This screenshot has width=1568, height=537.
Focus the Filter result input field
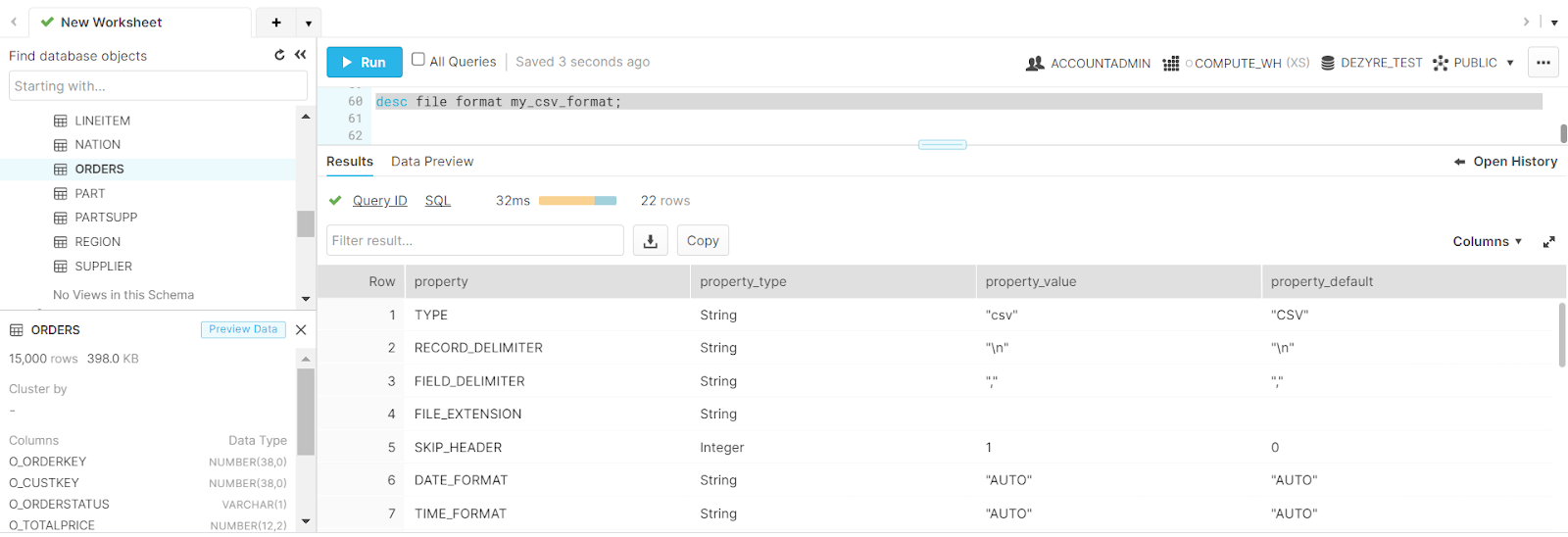tap(474, 241)
